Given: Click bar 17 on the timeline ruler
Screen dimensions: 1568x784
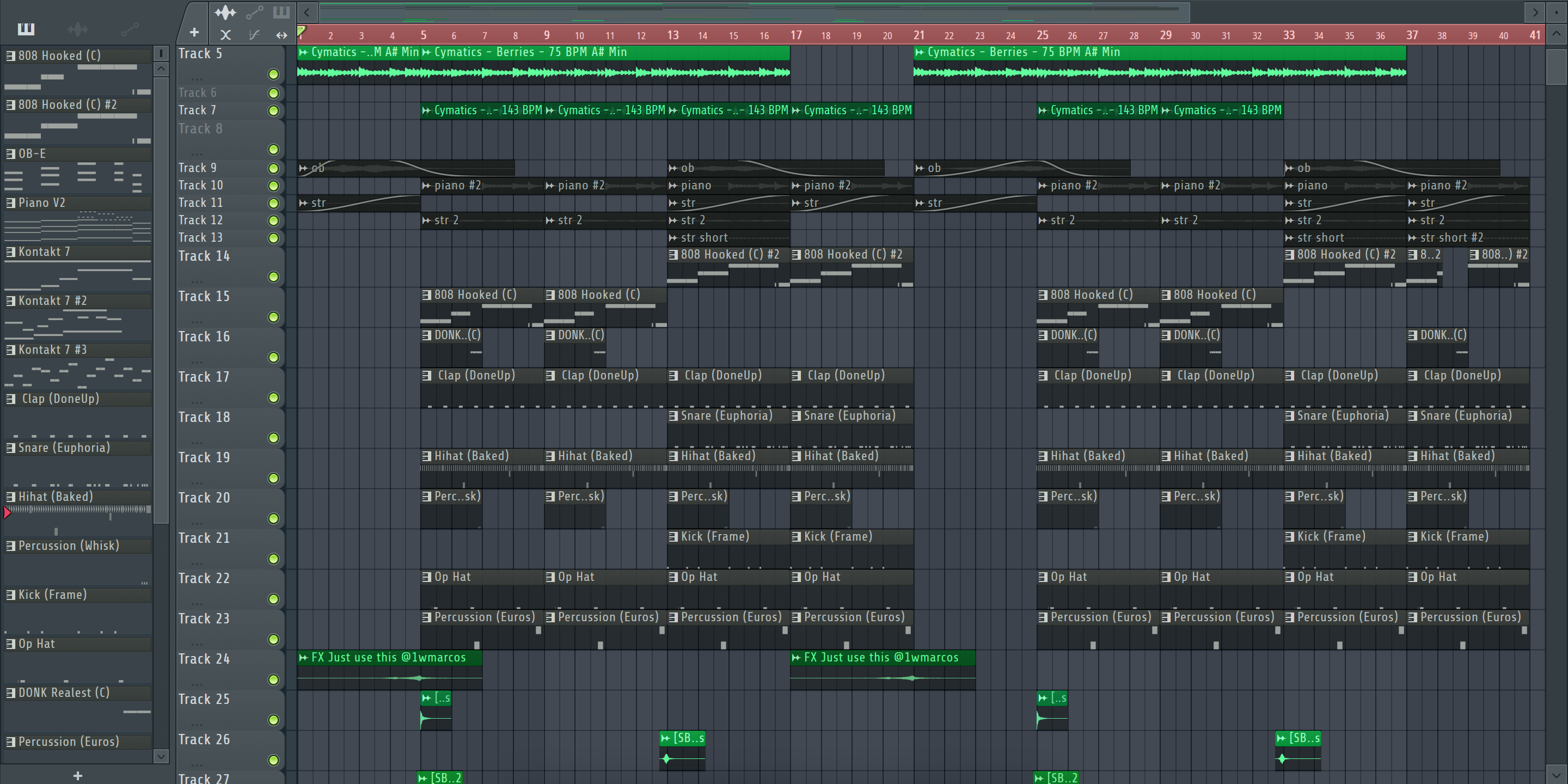Looking at the screenshot, I should point(795,35).
